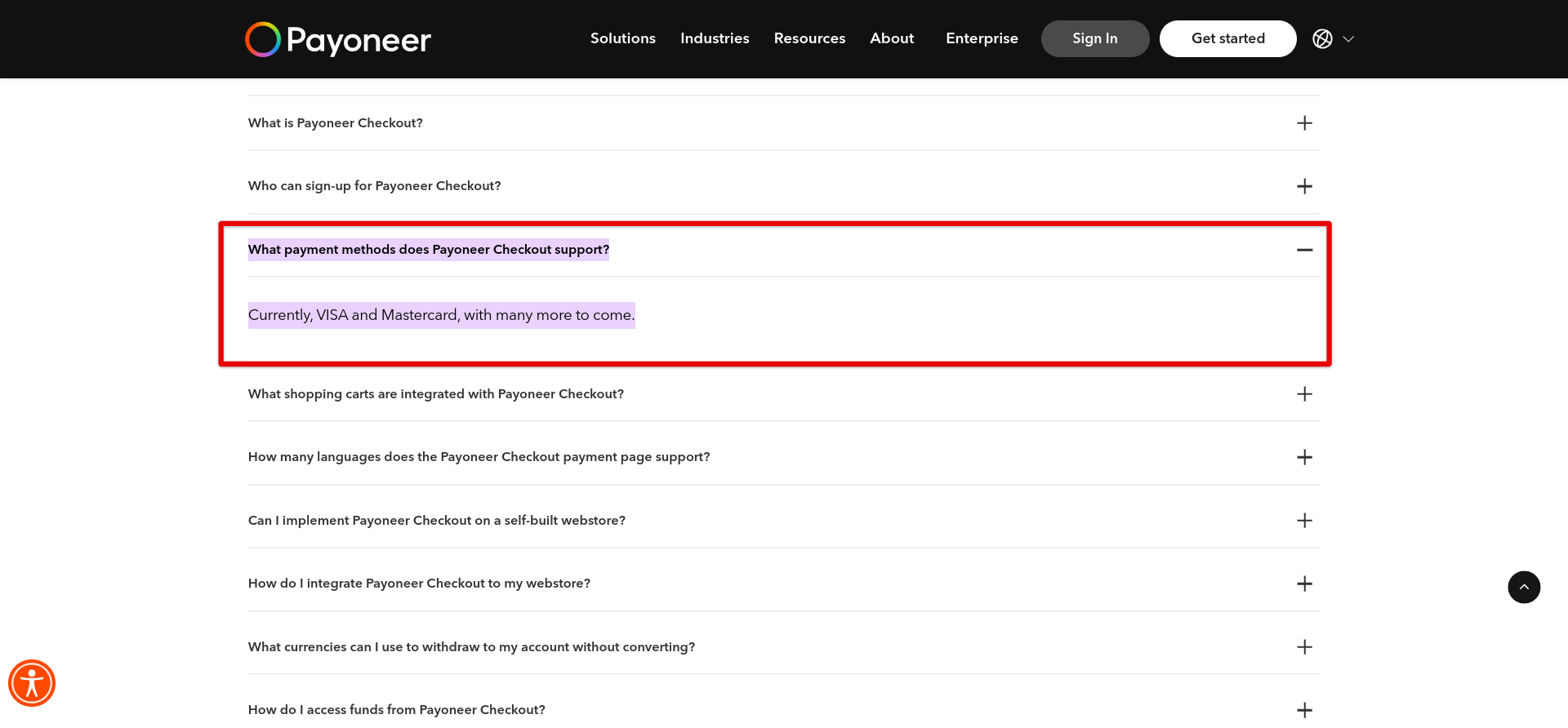This screenshot has height=728, width=1568.
Task: Open the Solutions menu
Action: coord(623,38)
